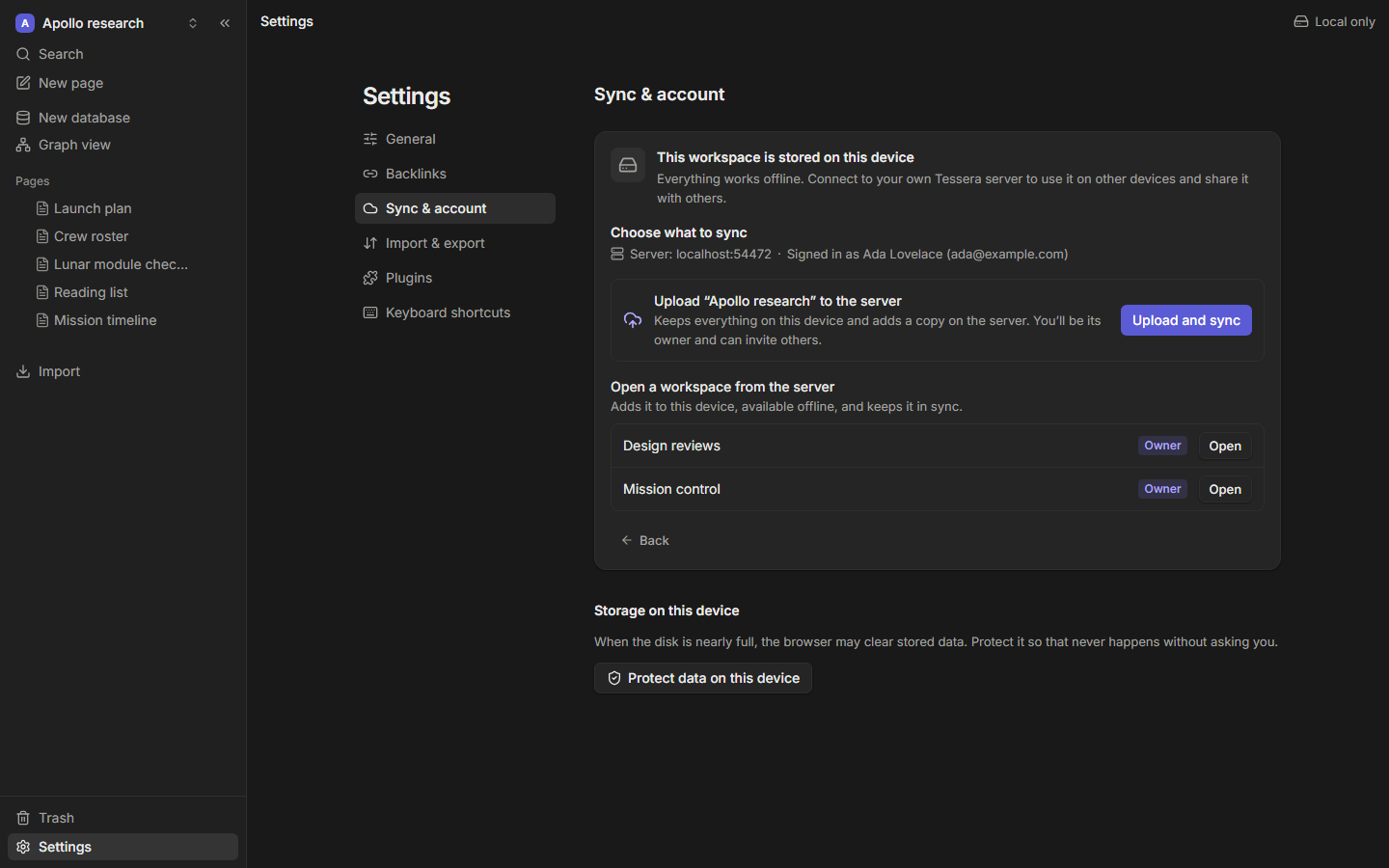
Task: Click the 'Design reviews' workspace name
Action: (x=671, y=446)
